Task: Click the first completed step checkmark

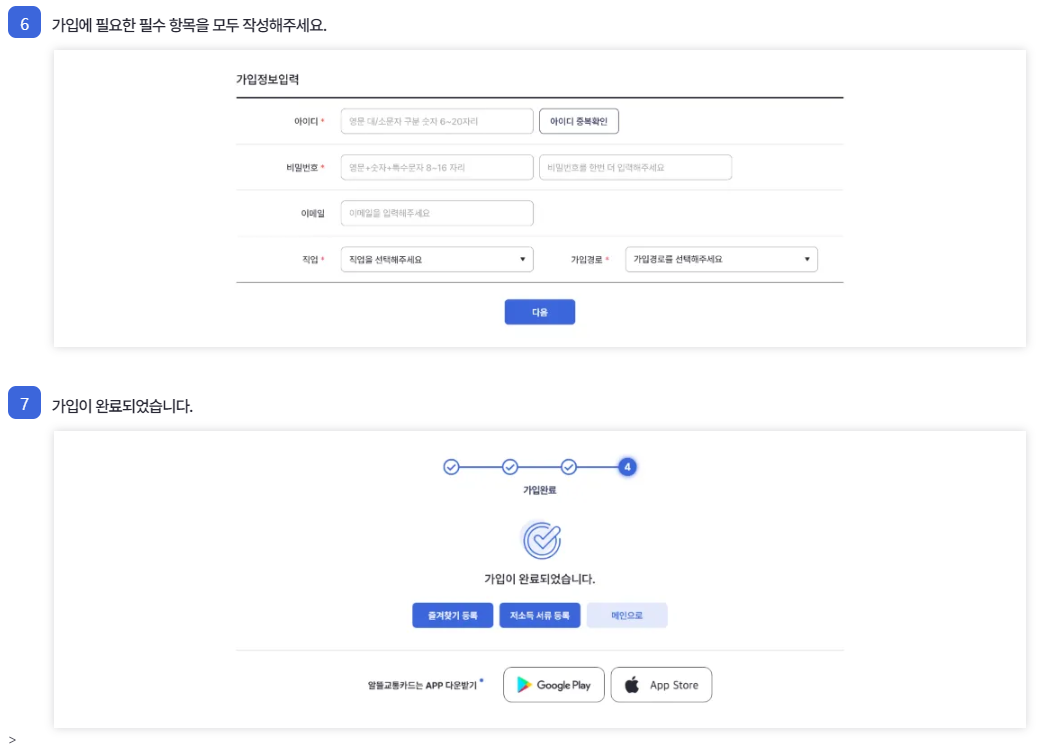Action: click(x=451, y=466)
